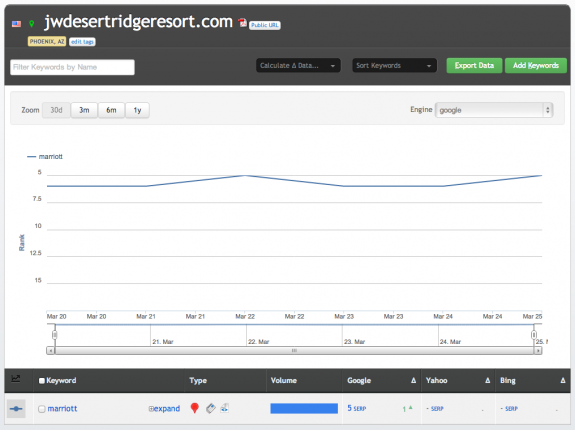Click the left navigator range handle

coord(55,335)
